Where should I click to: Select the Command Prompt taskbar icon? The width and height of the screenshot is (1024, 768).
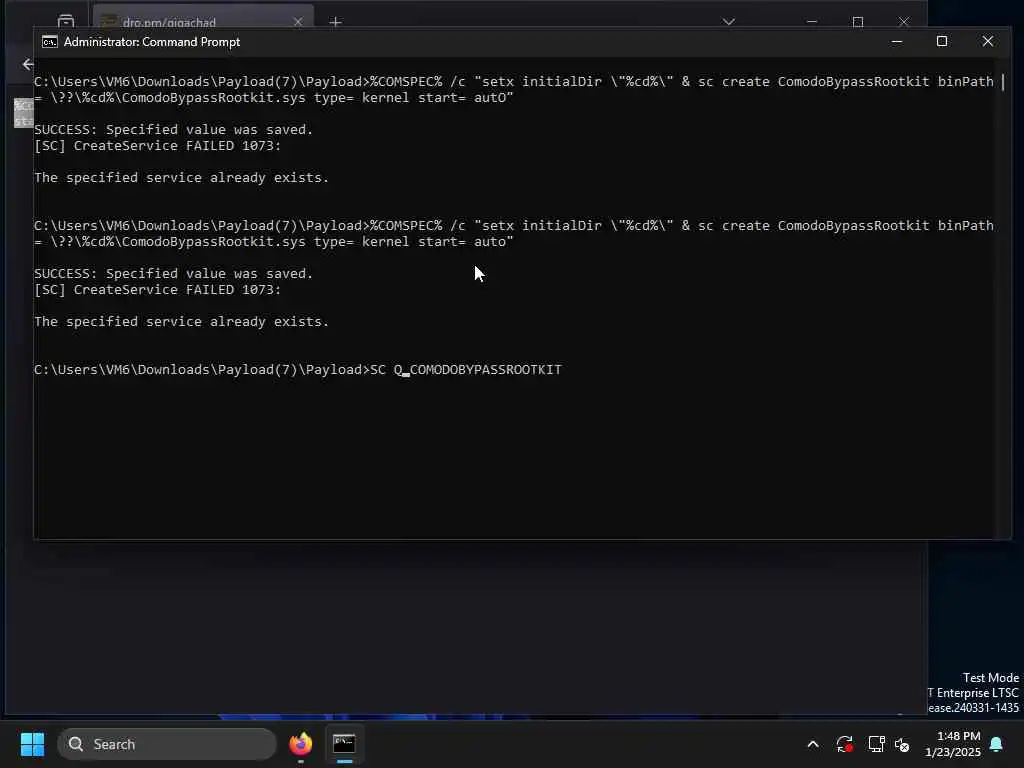coord(344,744)
